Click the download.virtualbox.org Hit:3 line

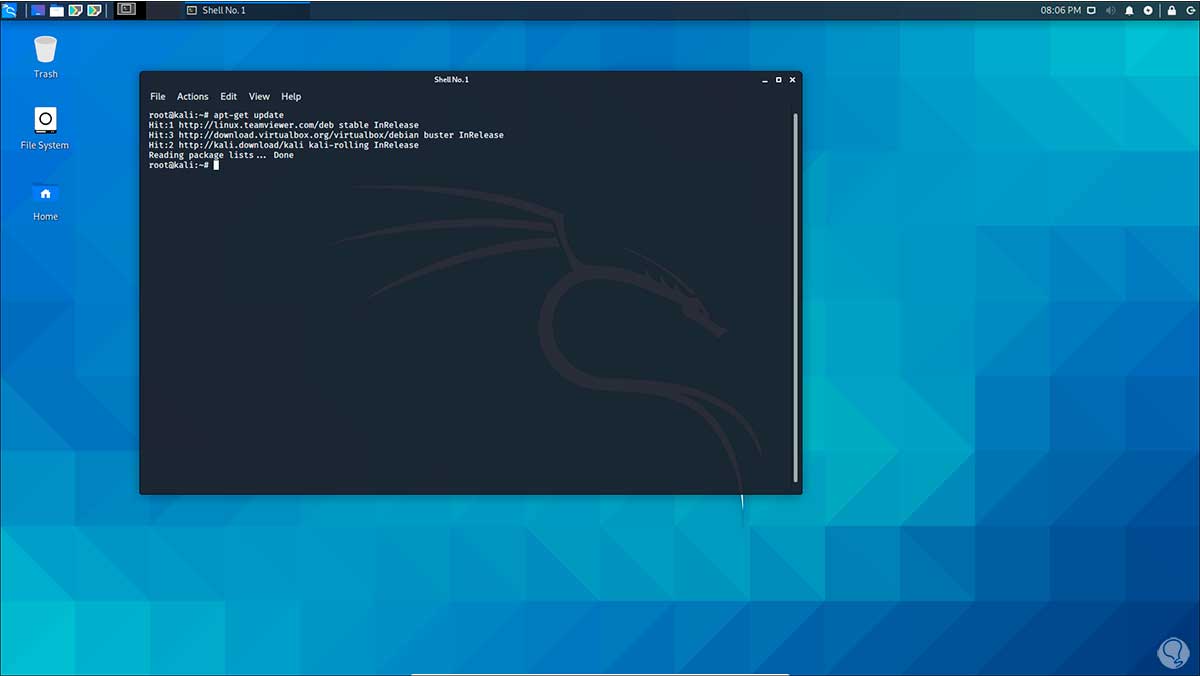coord(326,135)
